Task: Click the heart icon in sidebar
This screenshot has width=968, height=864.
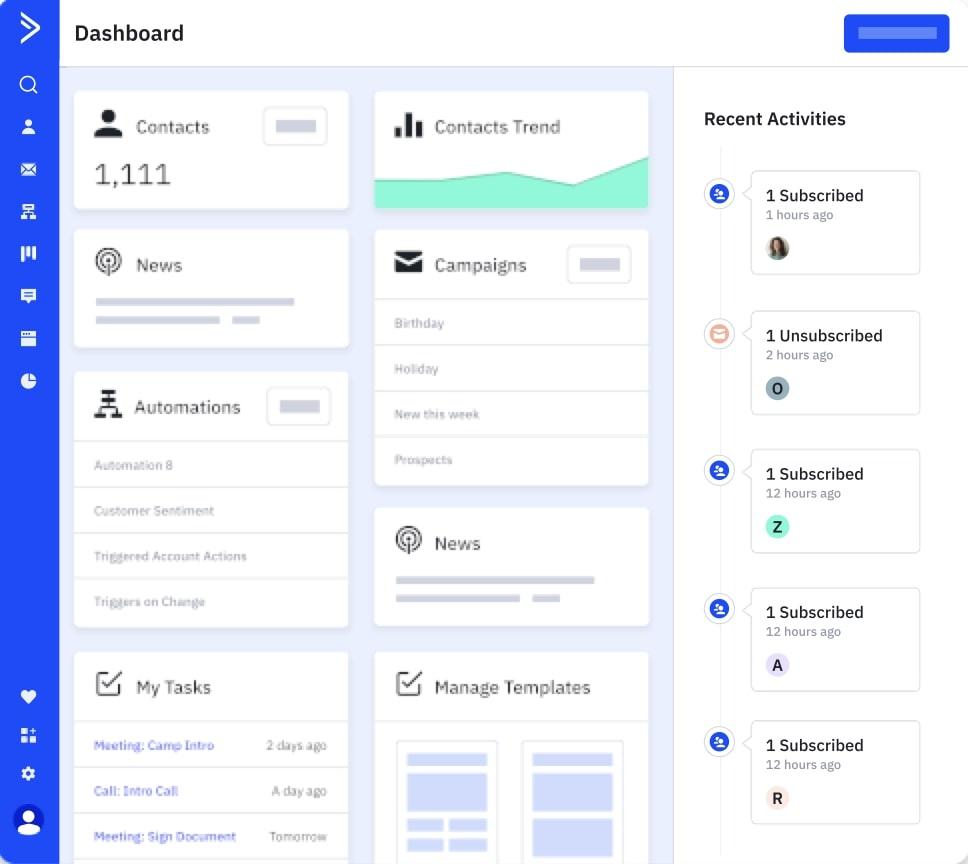Action: click(28, 697)
